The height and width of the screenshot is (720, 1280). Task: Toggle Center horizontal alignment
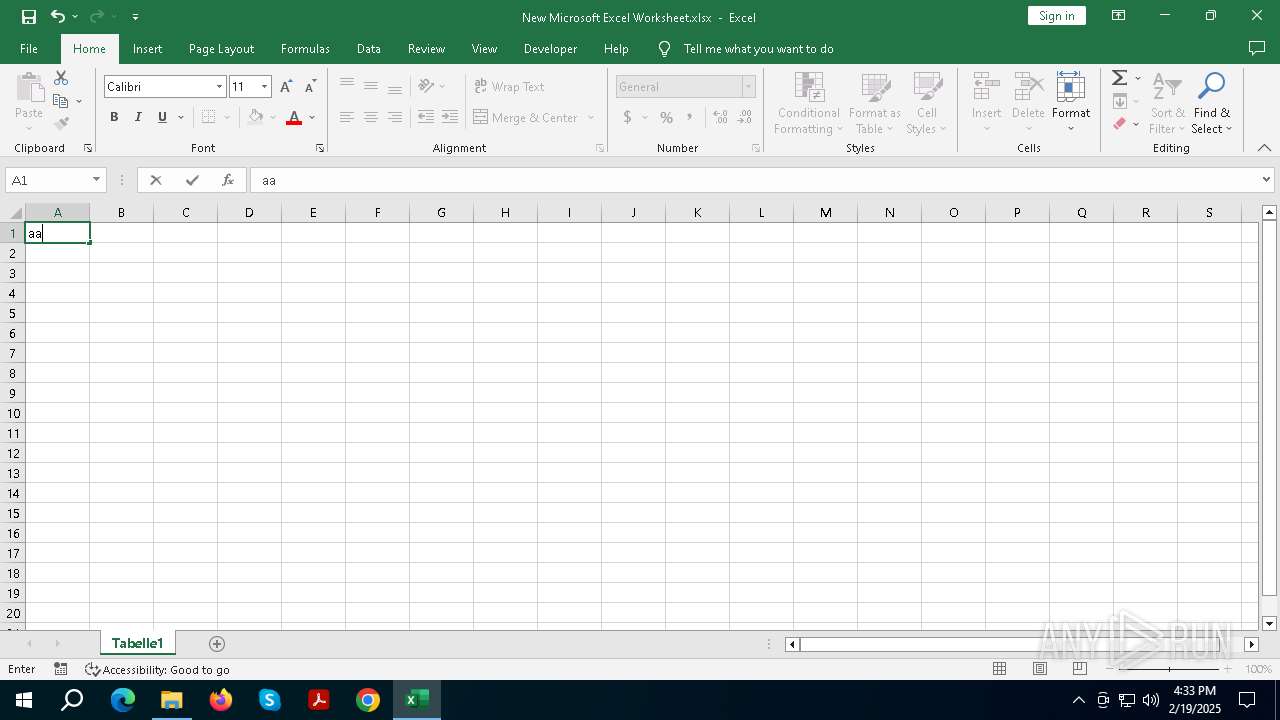(x=371, y=117)
